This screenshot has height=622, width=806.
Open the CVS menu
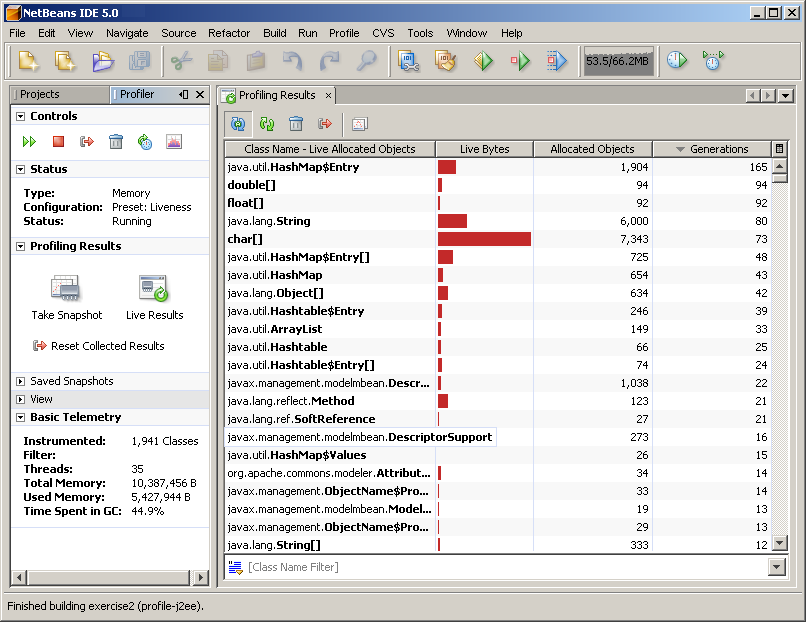click(x=383, y=33)
